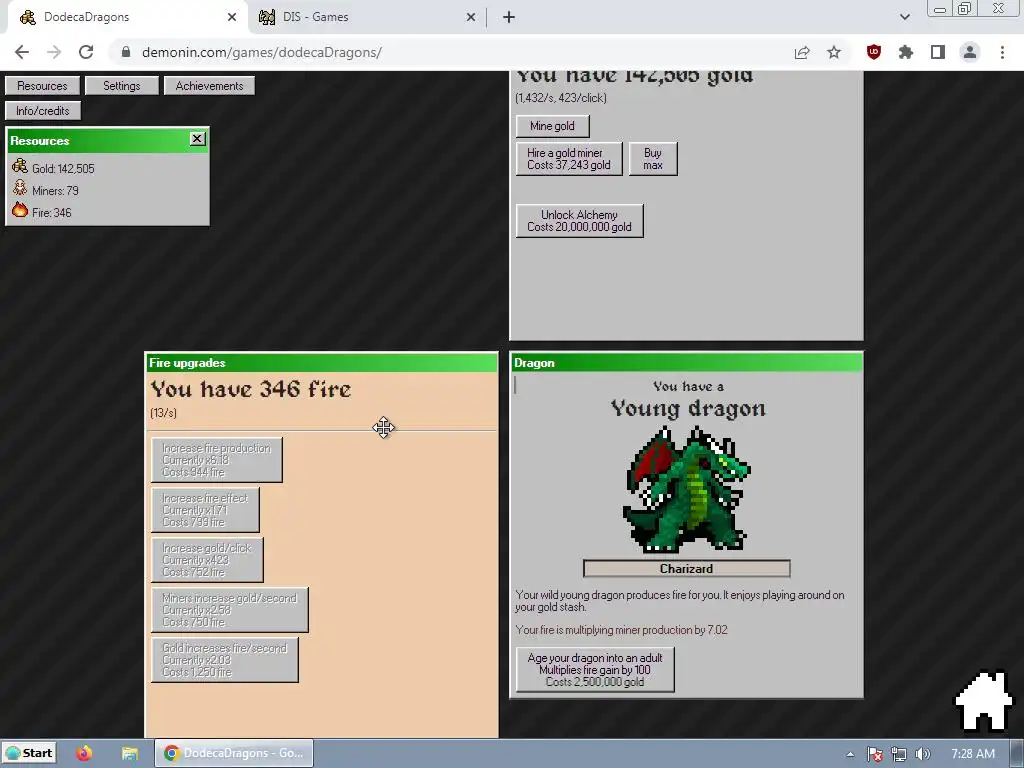Unlock Alchemy for 20,000,000 gold
Screen dimensions: 1024x768
(579, 221)
